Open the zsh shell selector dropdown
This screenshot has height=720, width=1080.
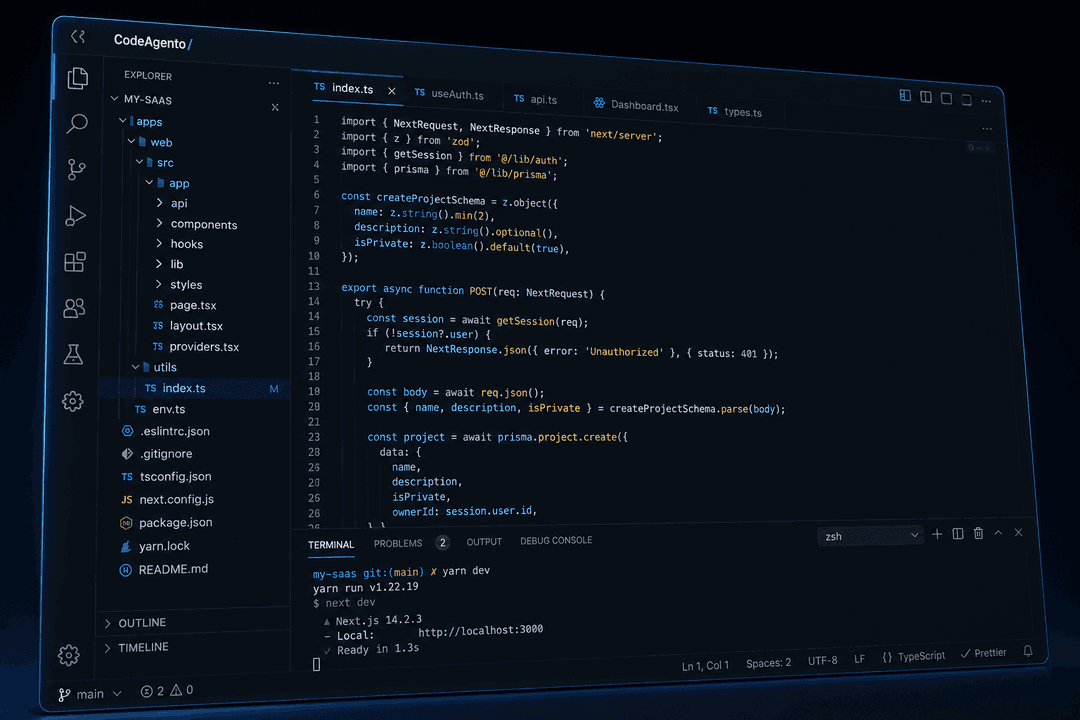(871, 535)
